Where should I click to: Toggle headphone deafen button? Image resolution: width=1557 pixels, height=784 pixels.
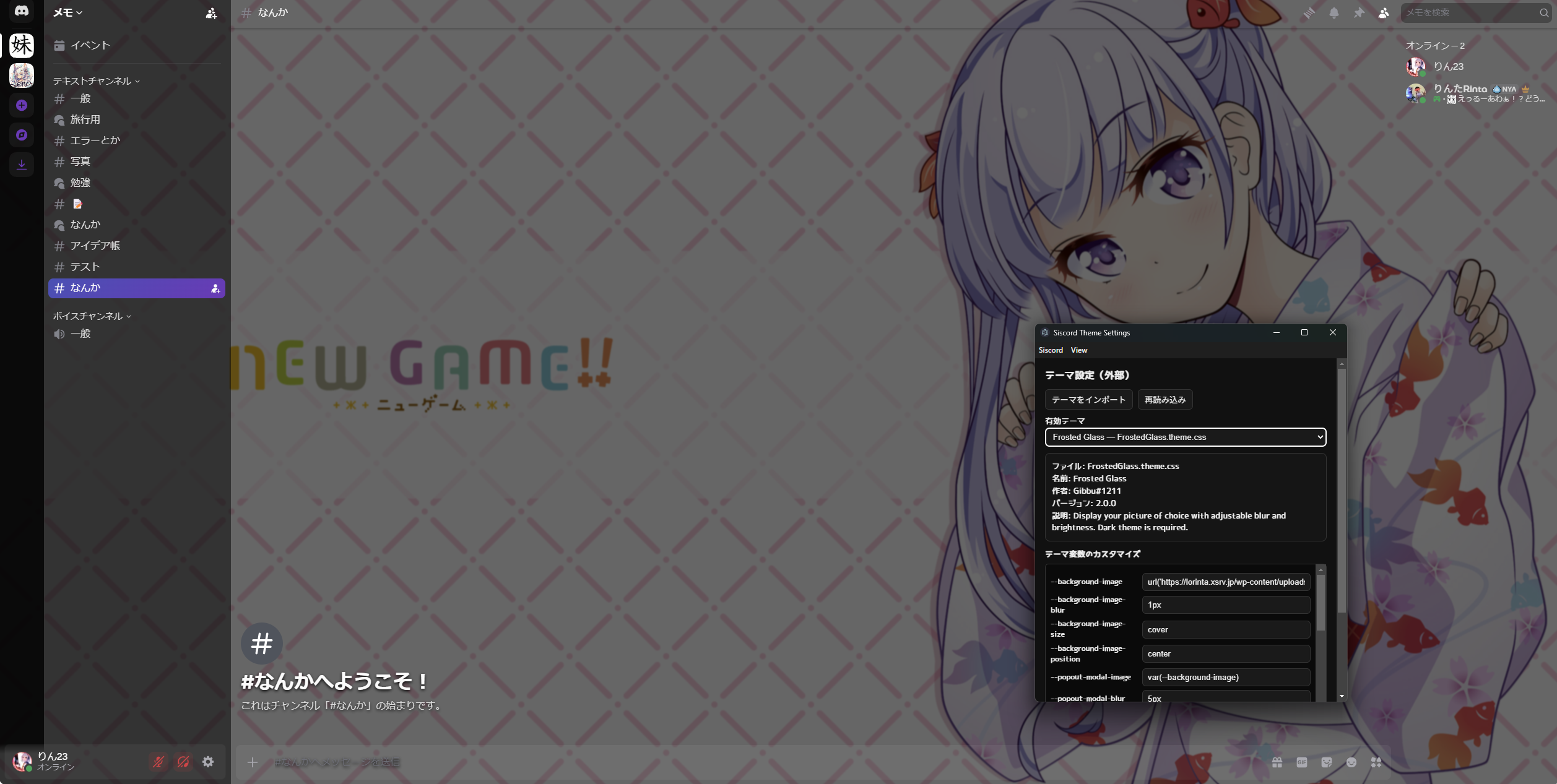183,762
